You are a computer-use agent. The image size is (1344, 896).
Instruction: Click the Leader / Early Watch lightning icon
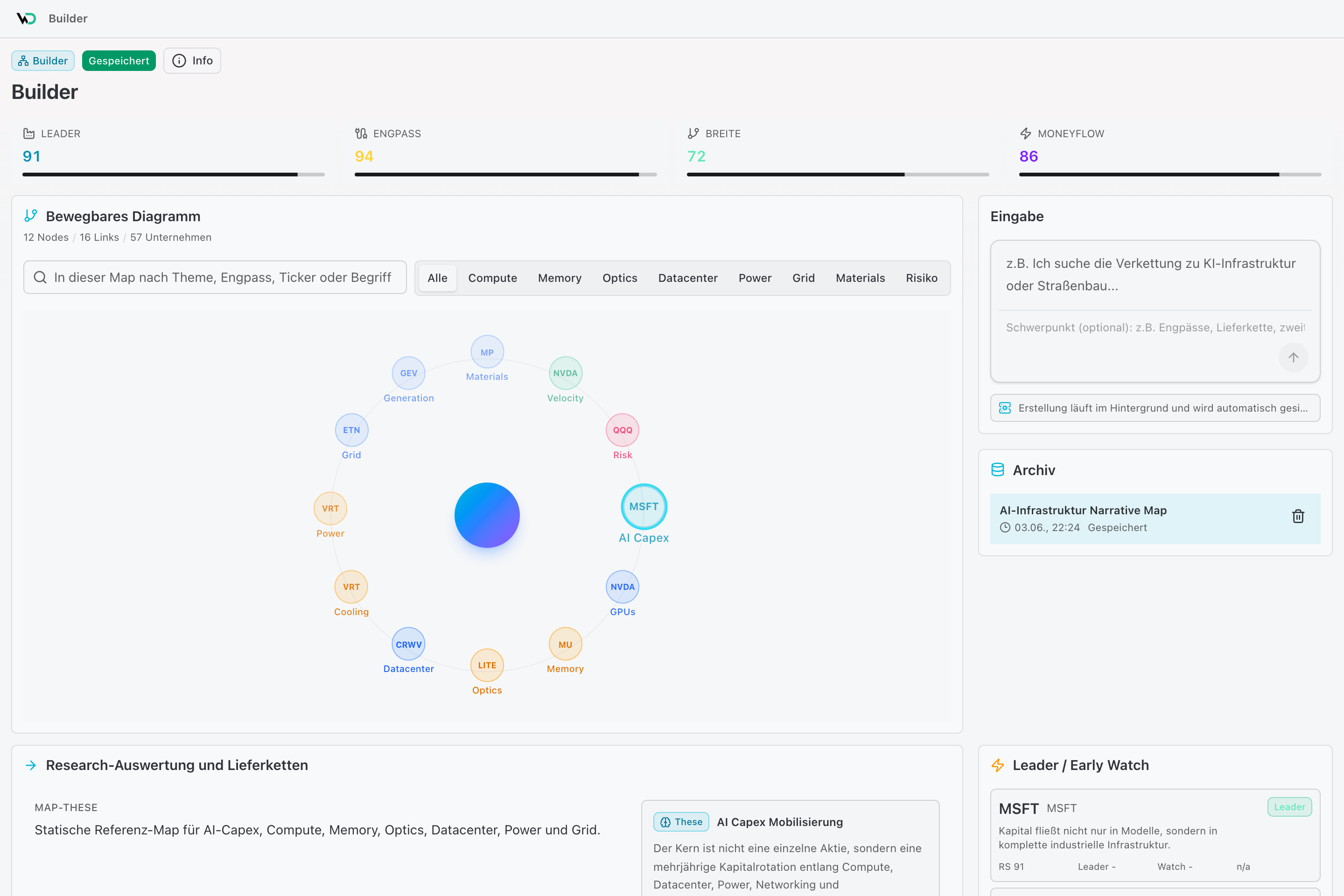(x=998, y=765)
